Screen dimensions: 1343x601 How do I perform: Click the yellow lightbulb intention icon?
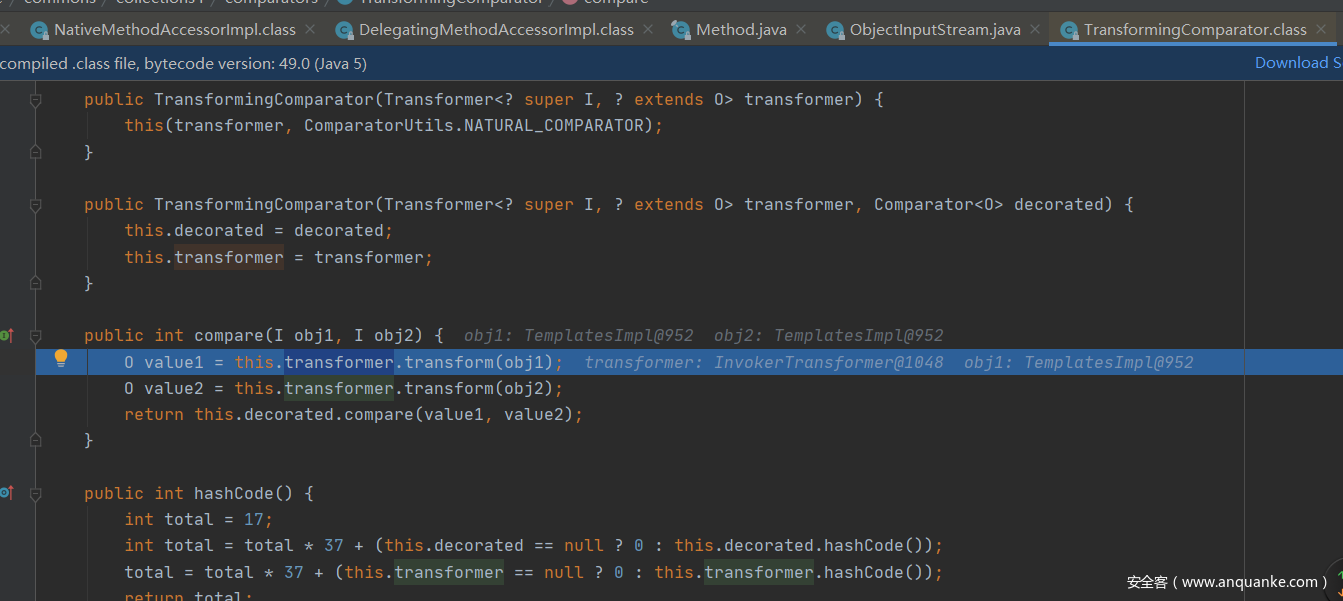point(60,358)
